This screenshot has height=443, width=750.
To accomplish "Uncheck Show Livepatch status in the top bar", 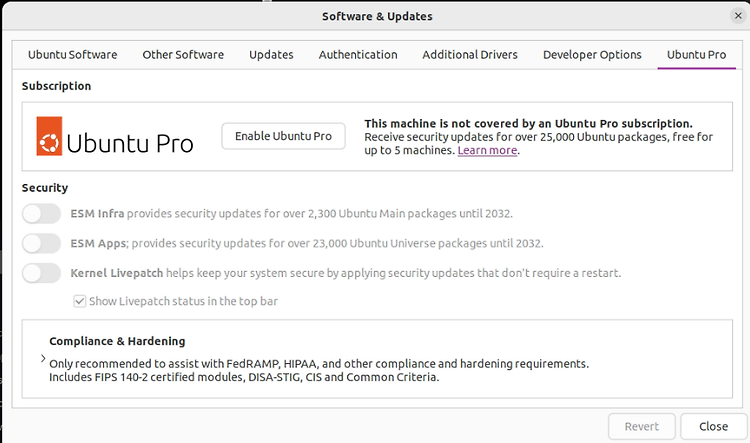I will pyautogui.click(x=79, y=301).
